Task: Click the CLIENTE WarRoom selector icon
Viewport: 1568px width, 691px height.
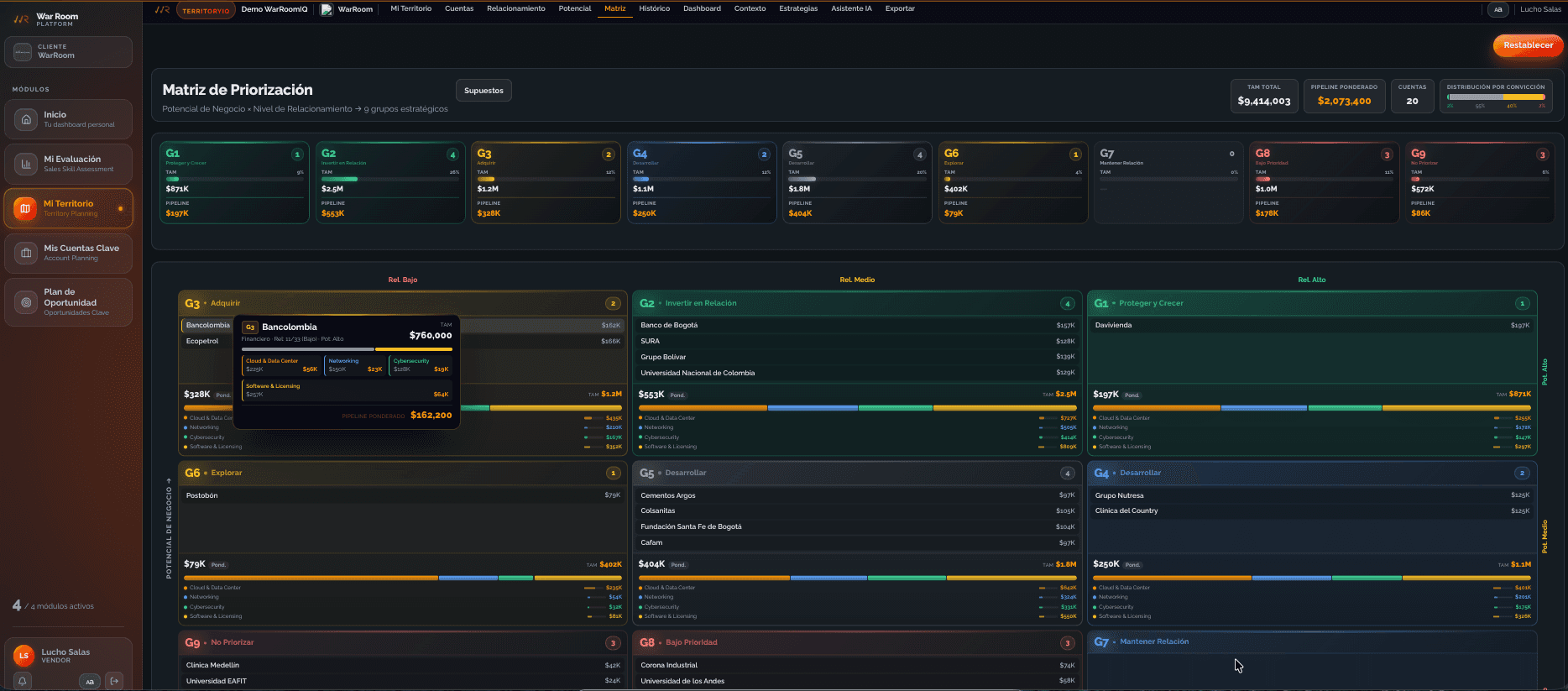Action: tap(23, 51)
